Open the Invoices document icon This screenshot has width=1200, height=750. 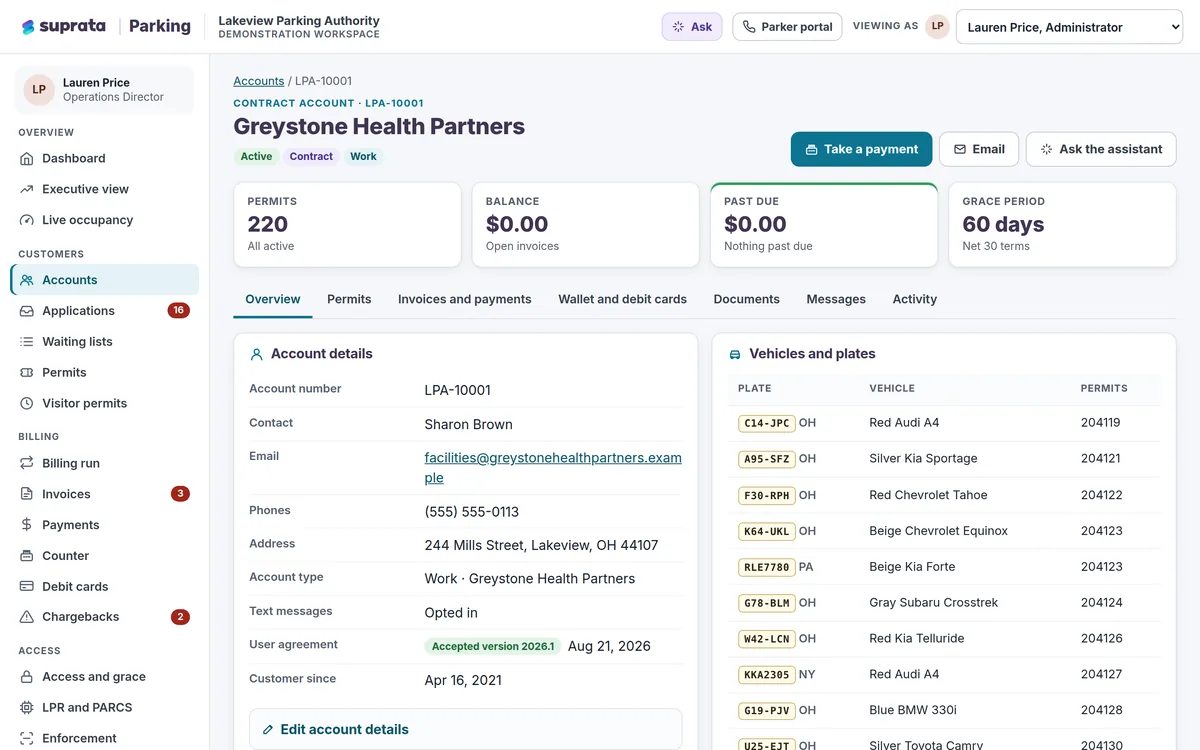click(x=27, y=494)
